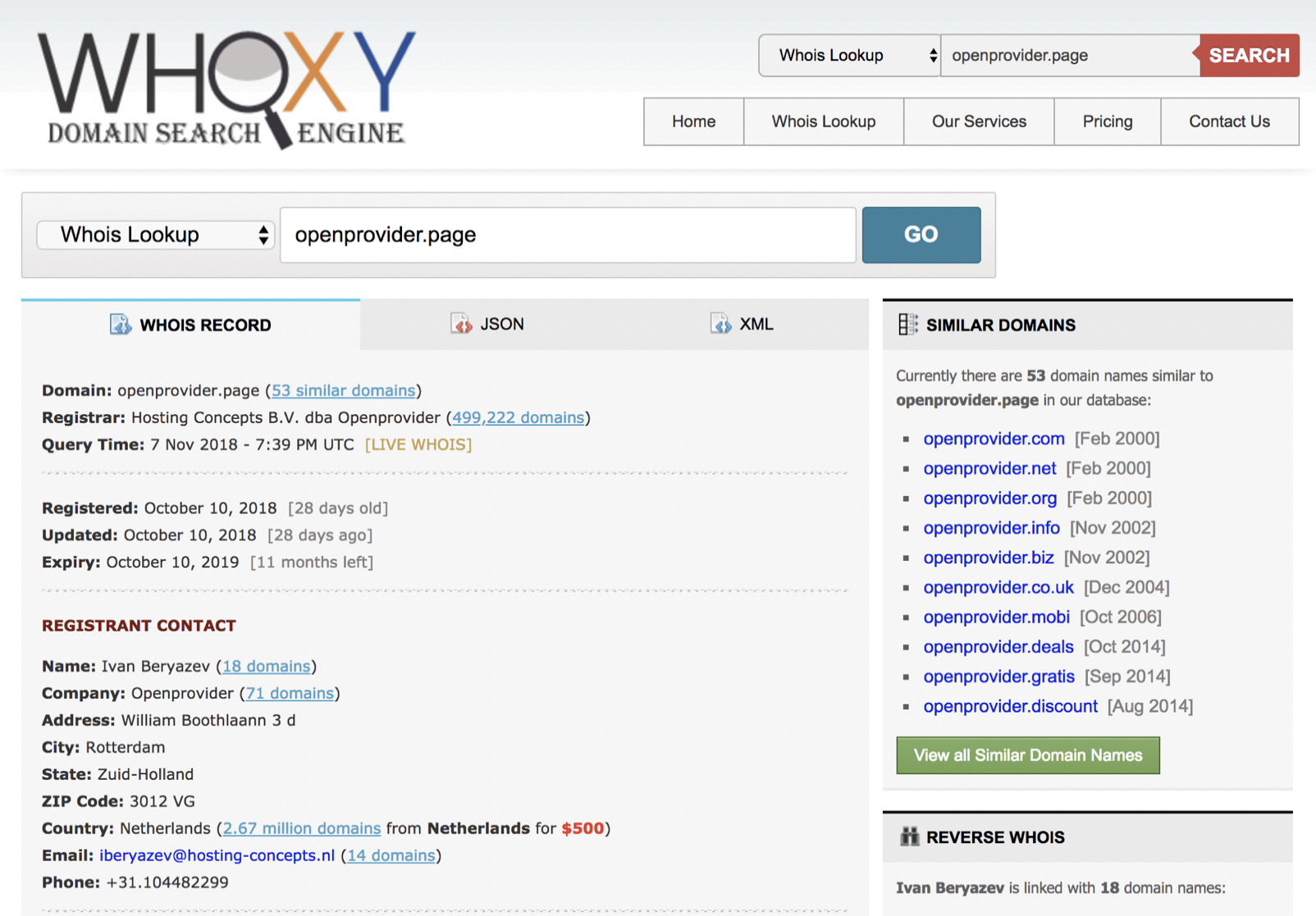The image size is (1316, 916).
Task: Click the REVERSE WHOIS heading text
Action: click(x=995, y=837)
